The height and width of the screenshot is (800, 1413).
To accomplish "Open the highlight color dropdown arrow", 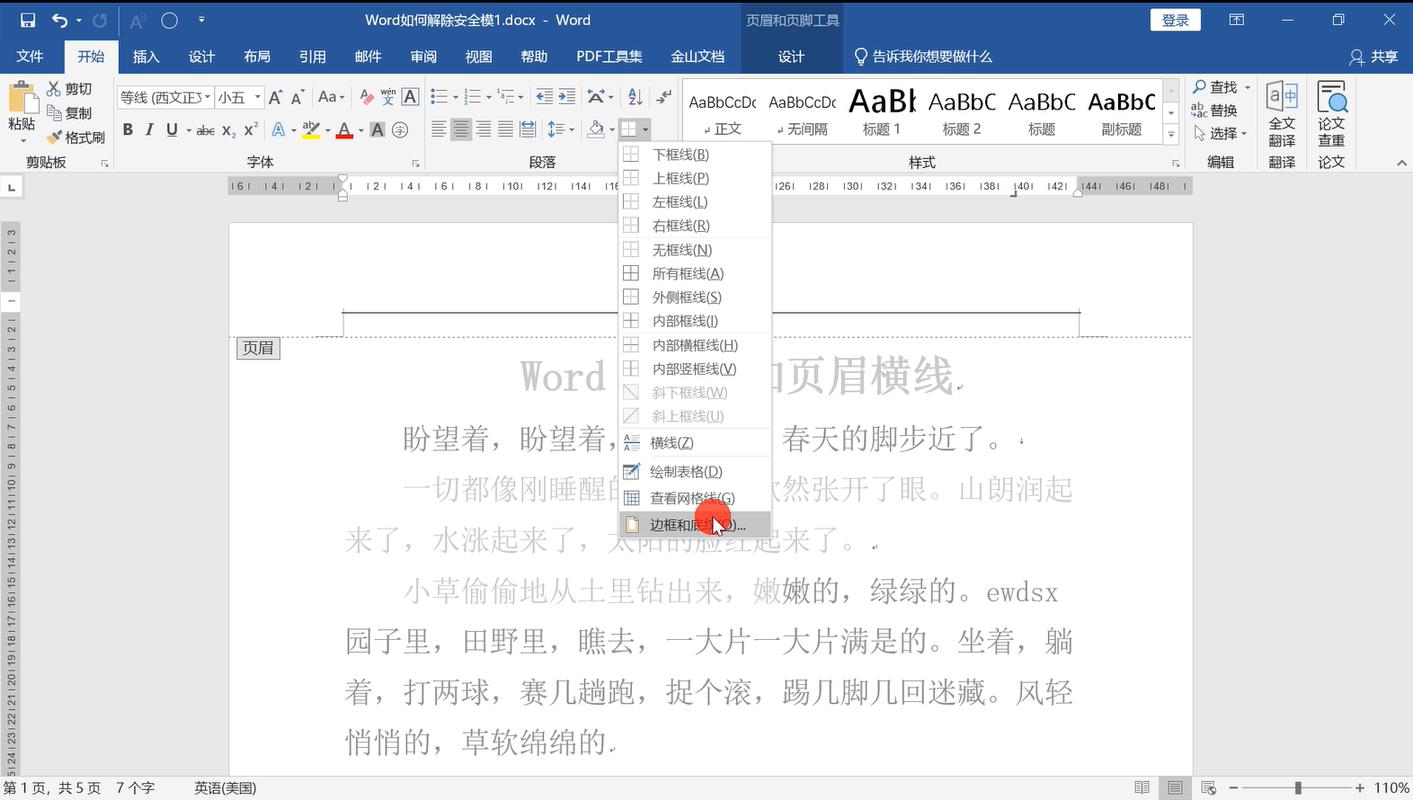I will pyautogui.click(x=327, y=130).
